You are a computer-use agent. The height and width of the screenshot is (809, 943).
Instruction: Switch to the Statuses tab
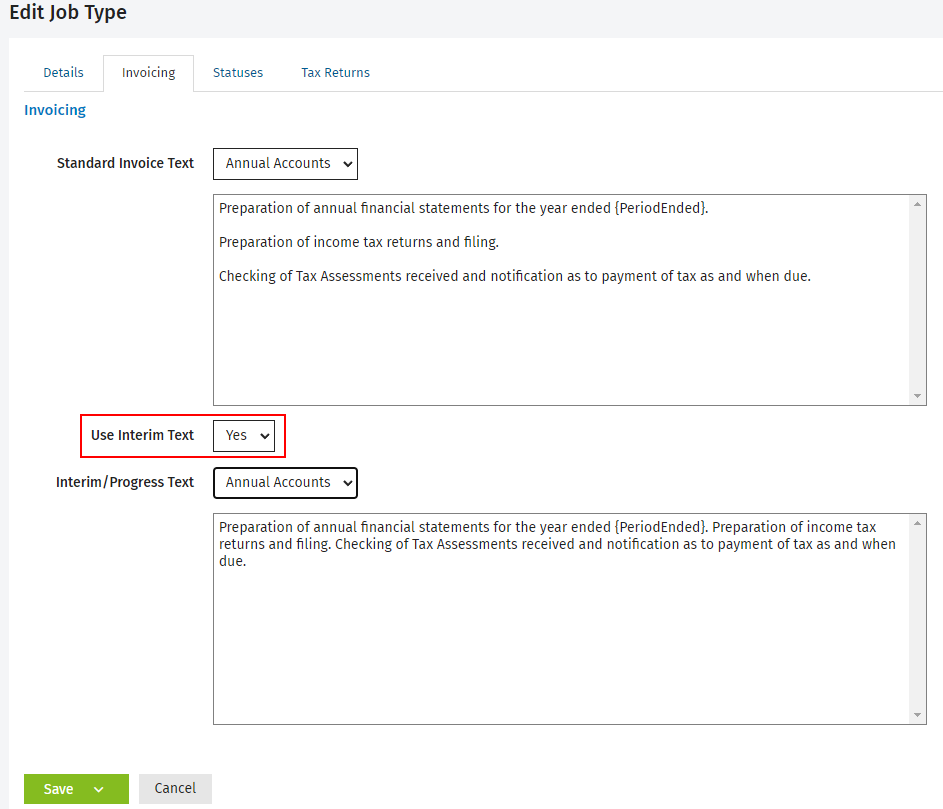237,72
